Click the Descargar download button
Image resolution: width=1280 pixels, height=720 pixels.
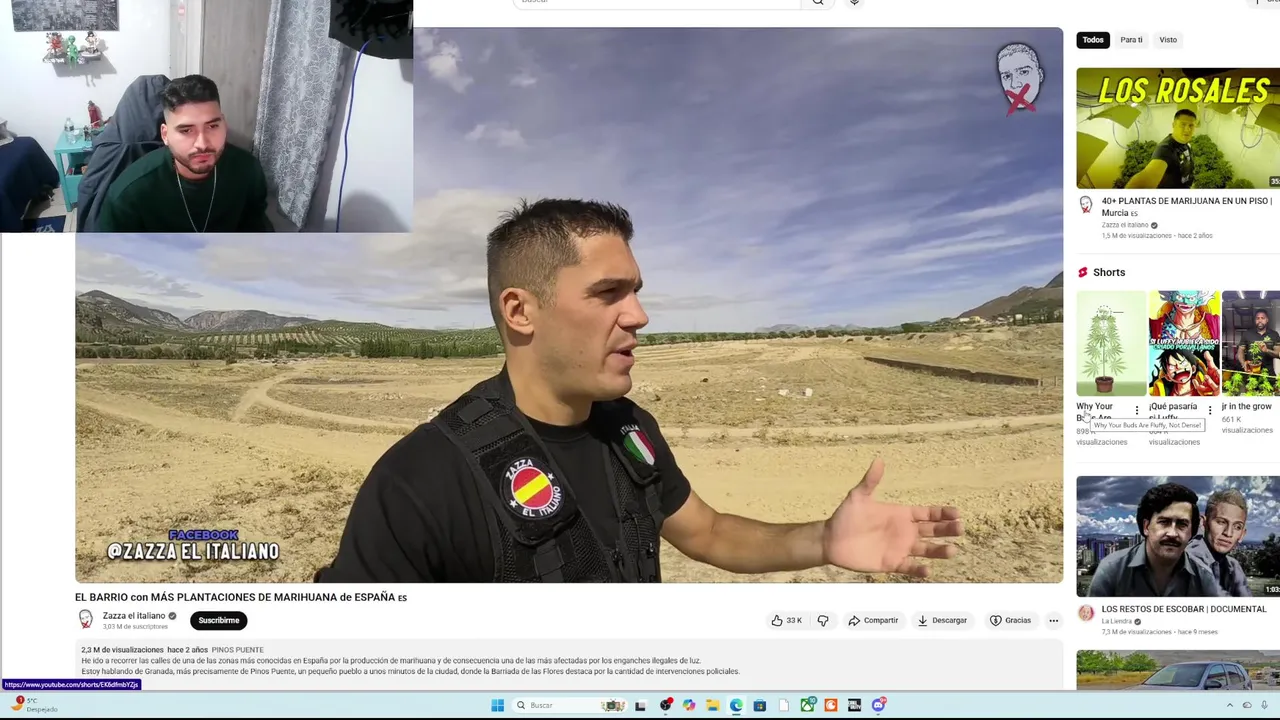[942, 620]
